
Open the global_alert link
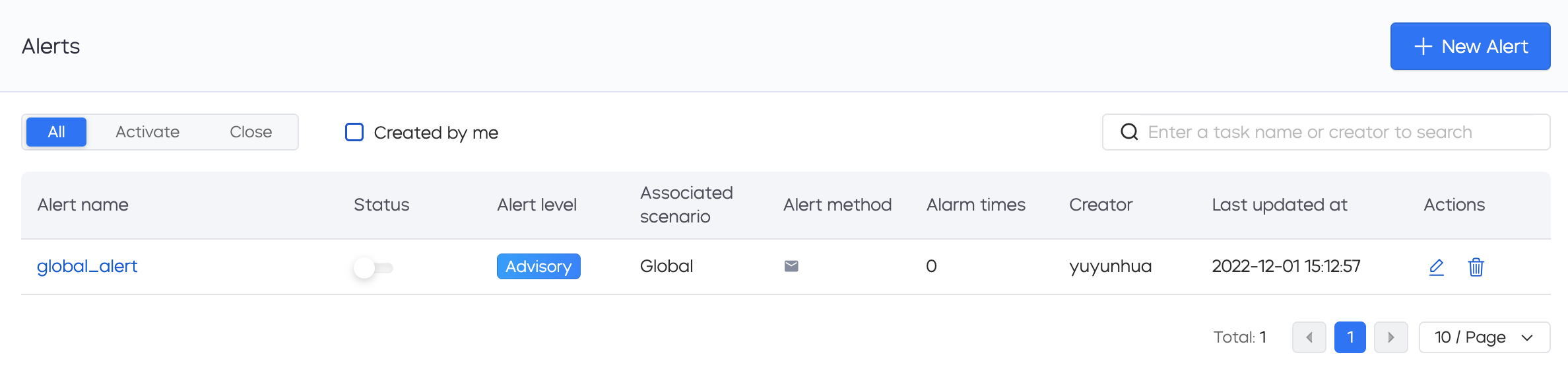pos(87,266)
